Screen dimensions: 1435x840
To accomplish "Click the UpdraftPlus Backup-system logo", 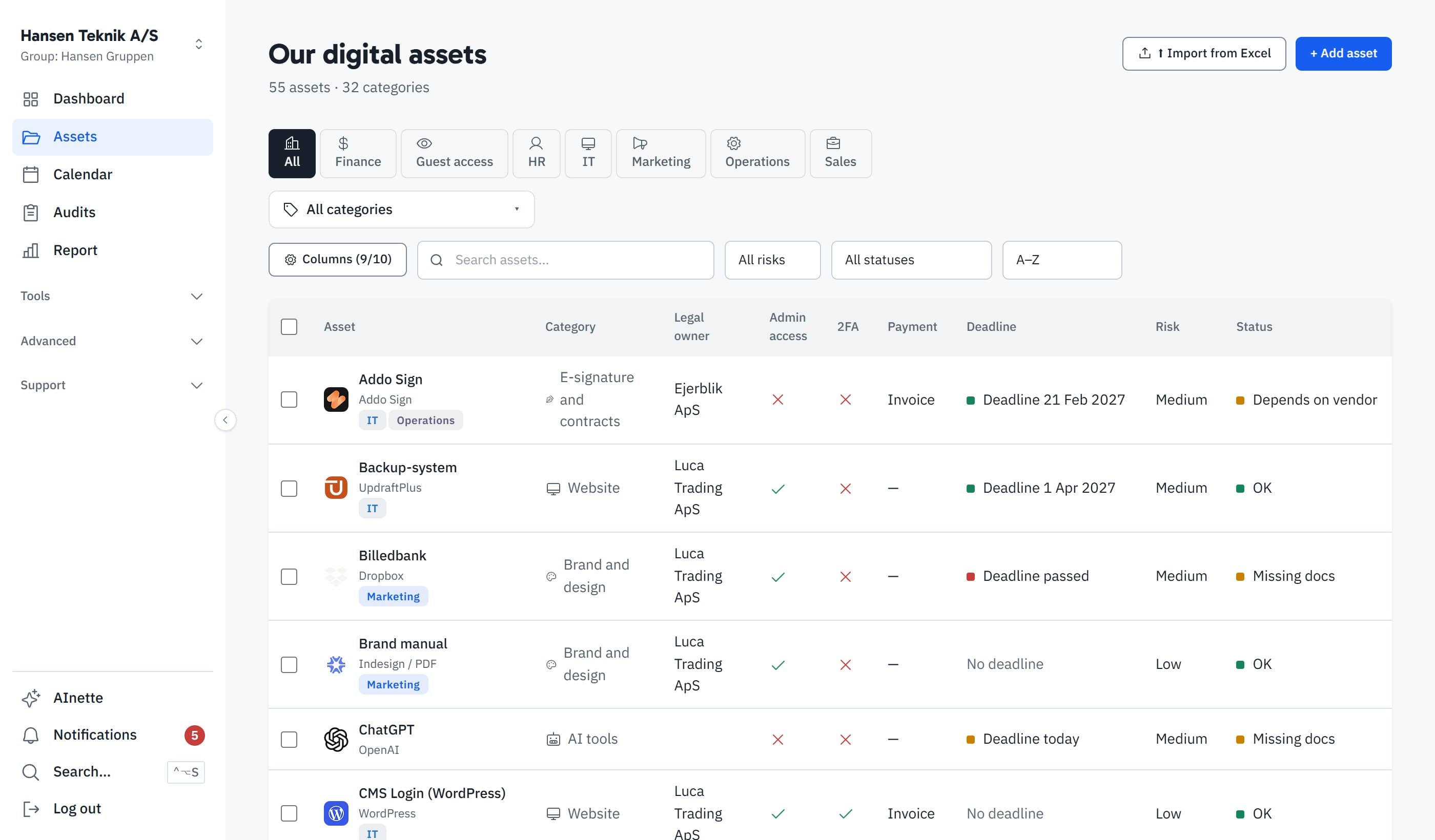I will click(336, 488).
